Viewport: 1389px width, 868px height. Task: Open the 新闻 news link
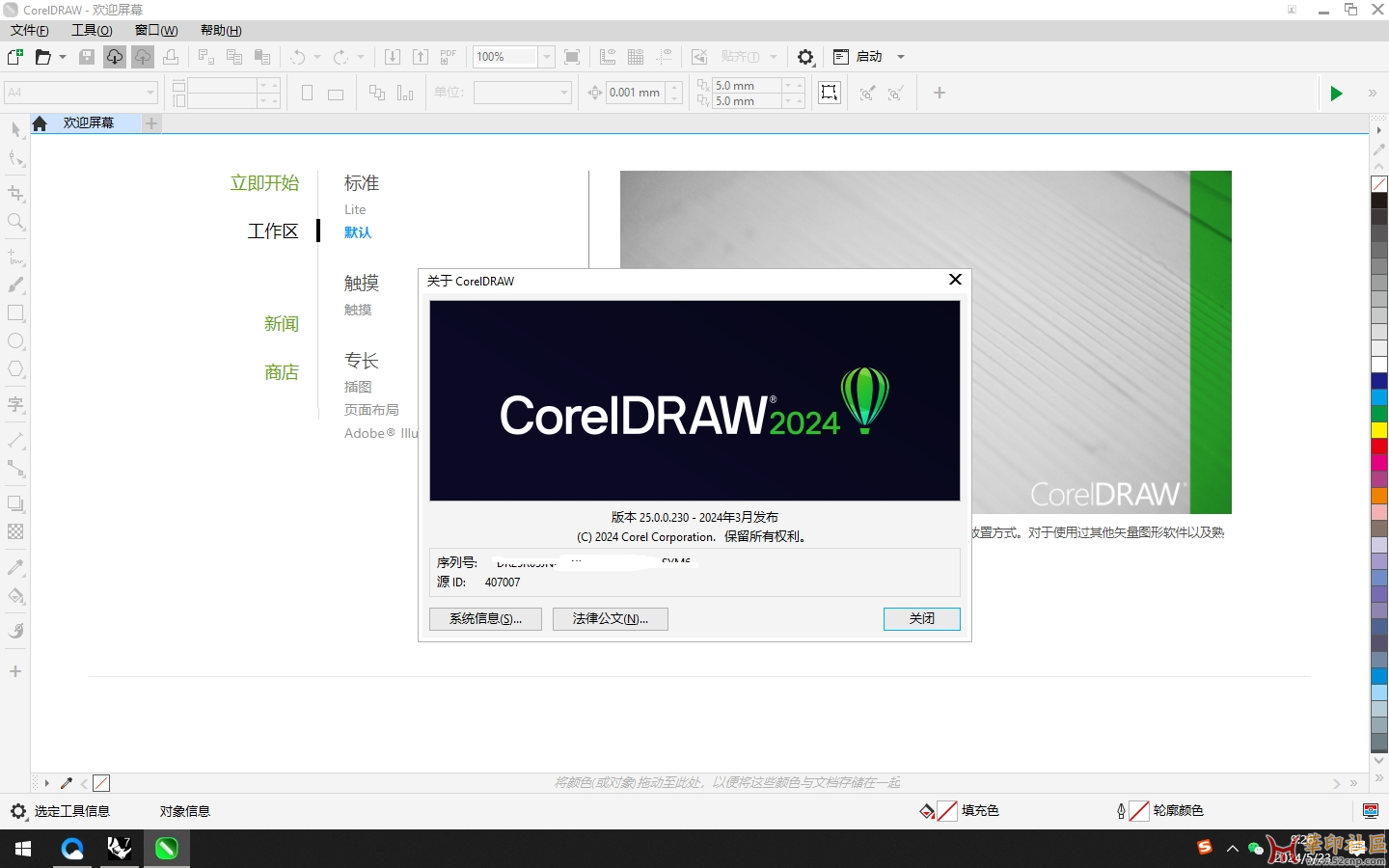(282, 324)
